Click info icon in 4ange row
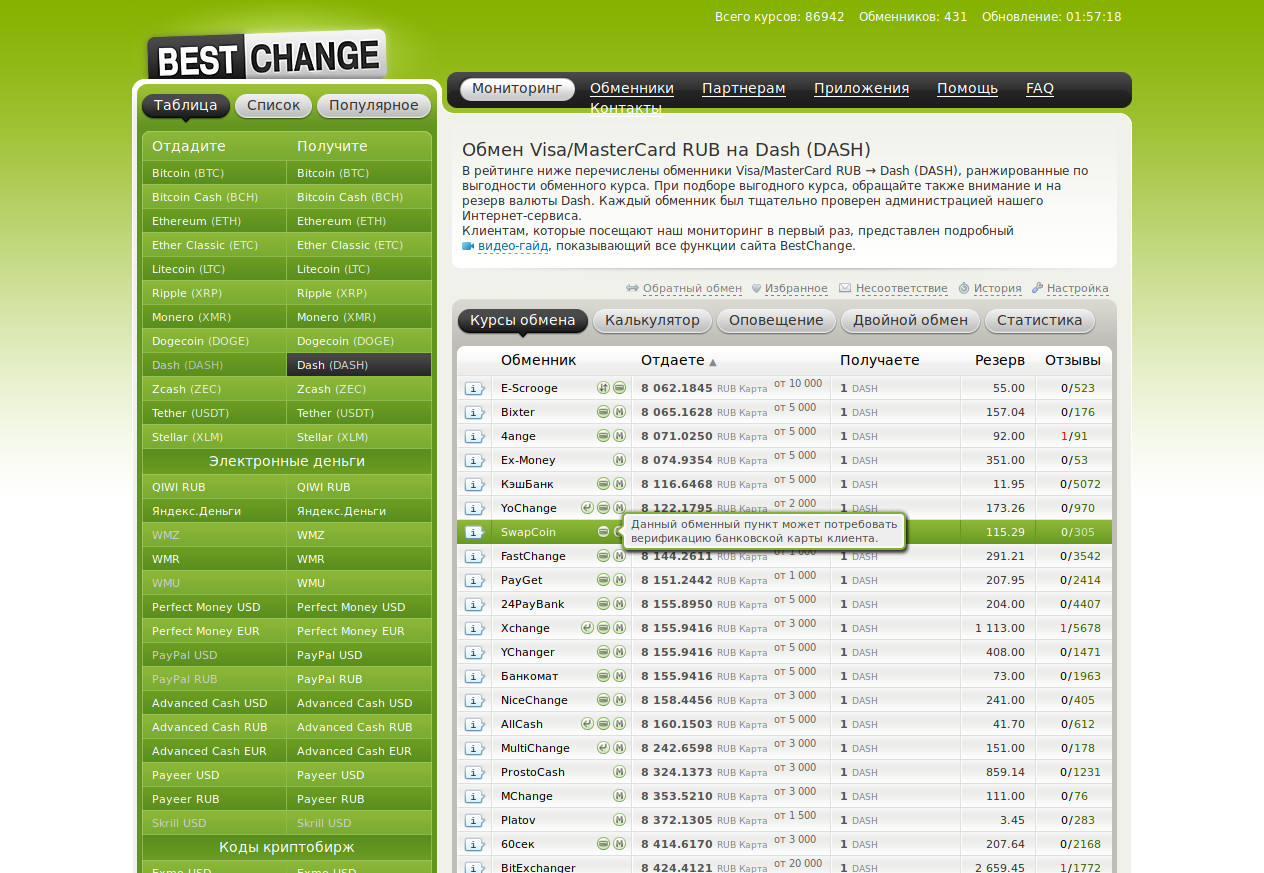1264x873 pixels. (x=475, y=436)
